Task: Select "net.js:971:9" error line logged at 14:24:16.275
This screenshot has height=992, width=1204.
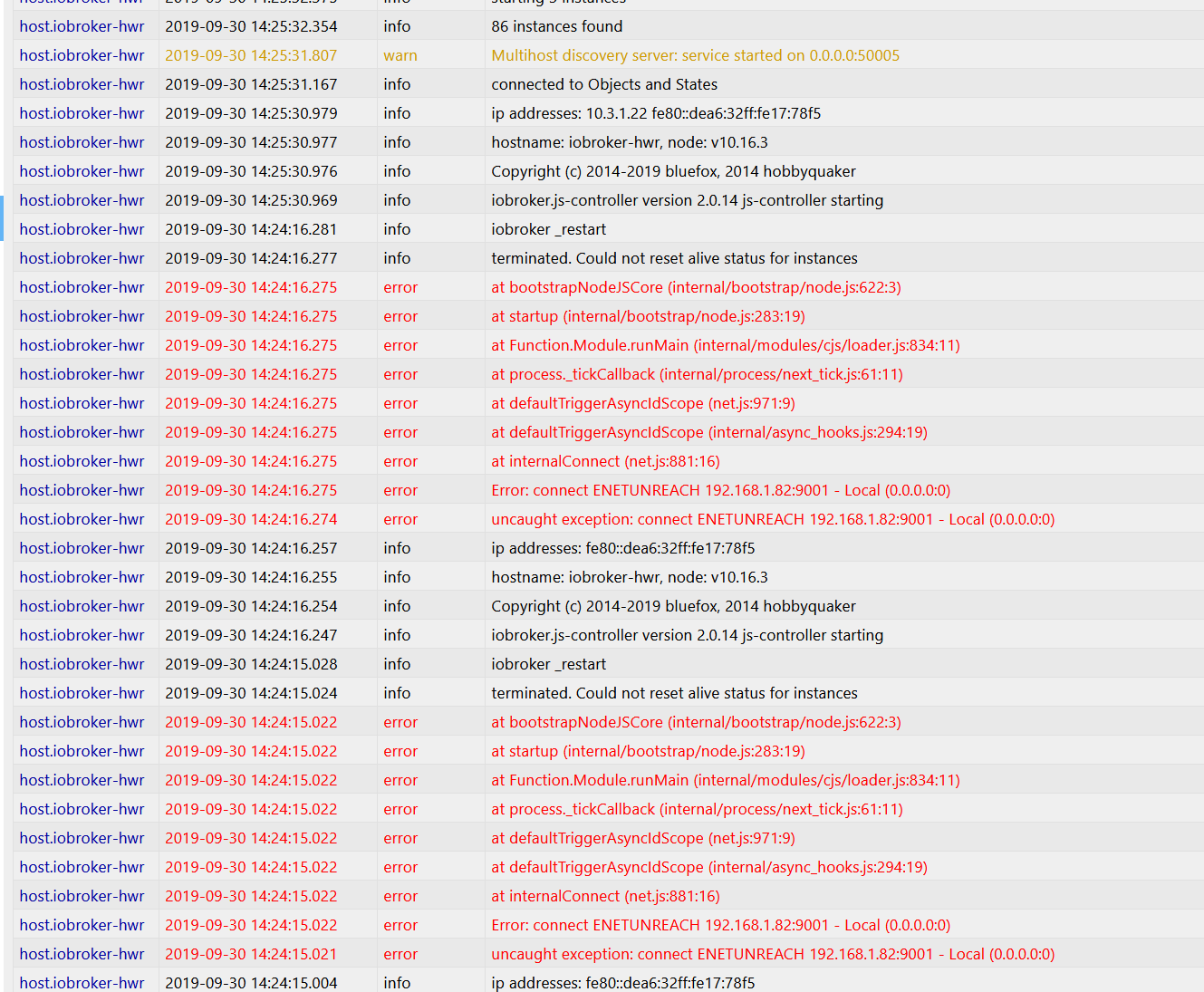Action: point(643,403)
